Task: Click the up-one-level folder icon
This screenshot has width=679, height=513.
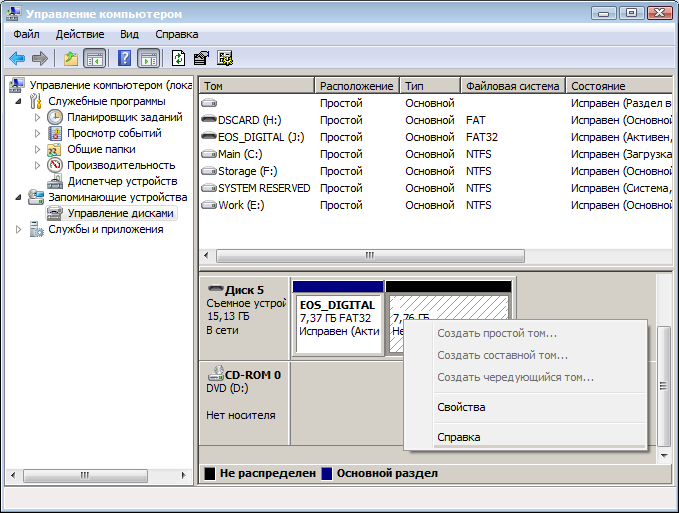Action: click(70, 58)
